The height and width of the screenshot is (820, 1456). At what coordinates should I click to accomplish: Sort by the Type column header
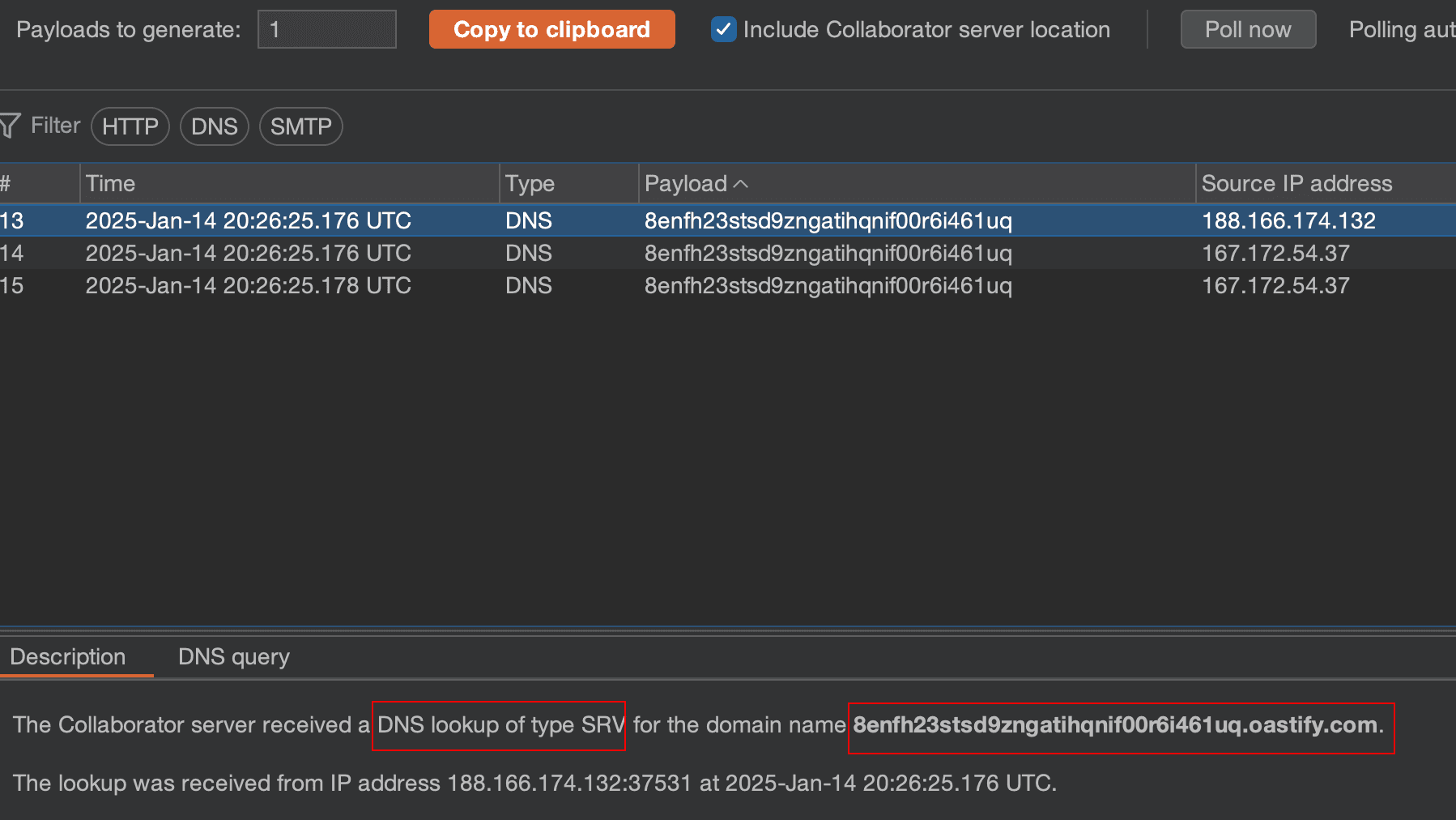[x=530, y=184]
